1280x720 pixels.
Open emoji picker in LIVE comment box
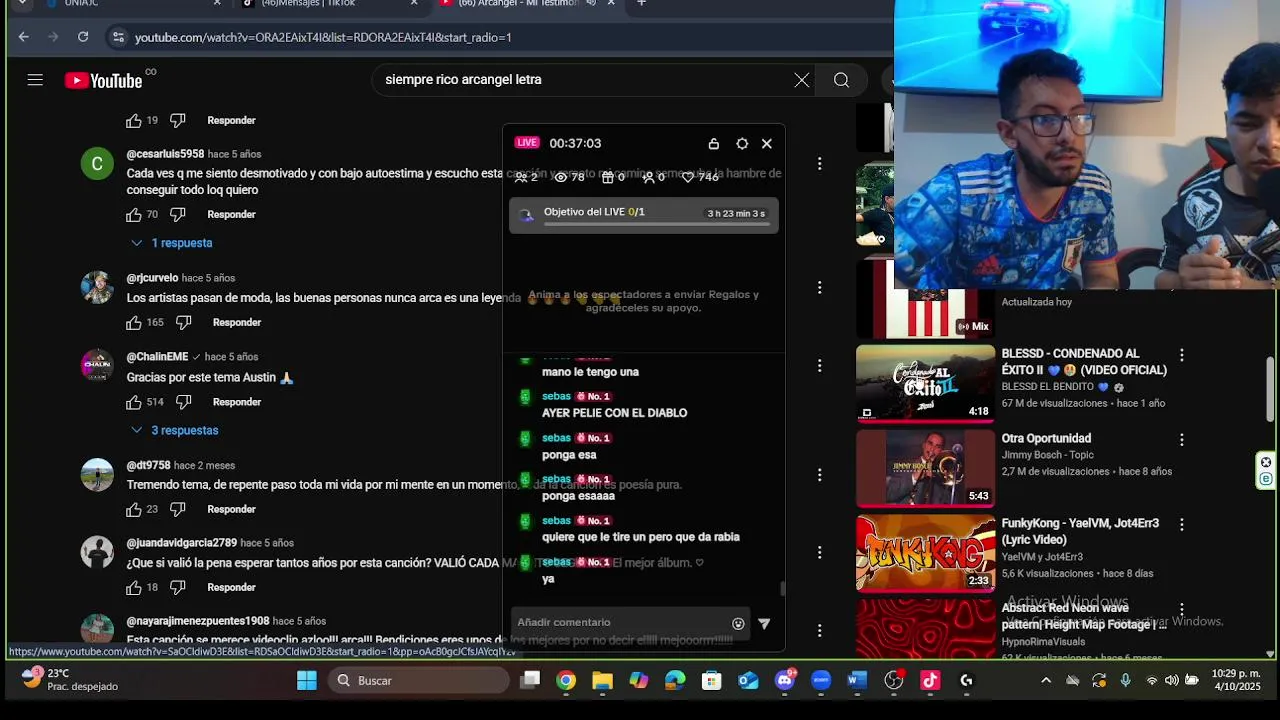pos(738,623)
